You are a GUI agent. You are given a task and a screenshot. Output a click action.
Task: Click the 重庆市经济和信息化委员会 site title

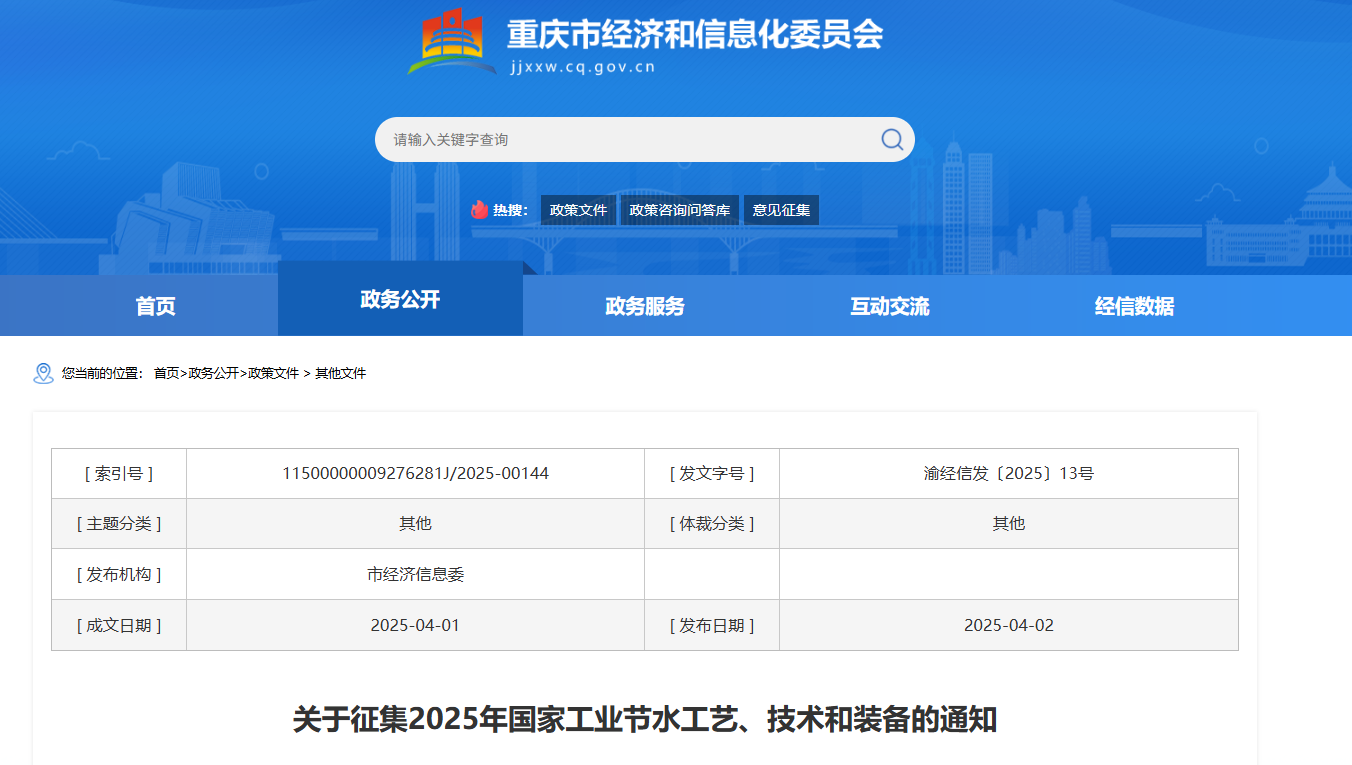pyautogui.click(x=694, y=35)
